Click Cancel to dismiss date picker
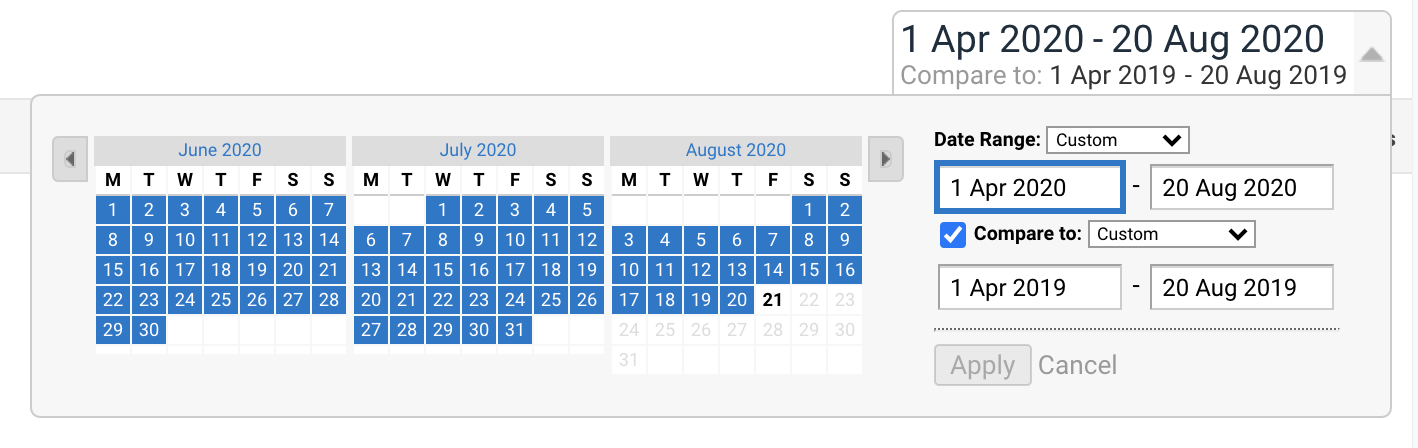 [x=1077, y=365]
